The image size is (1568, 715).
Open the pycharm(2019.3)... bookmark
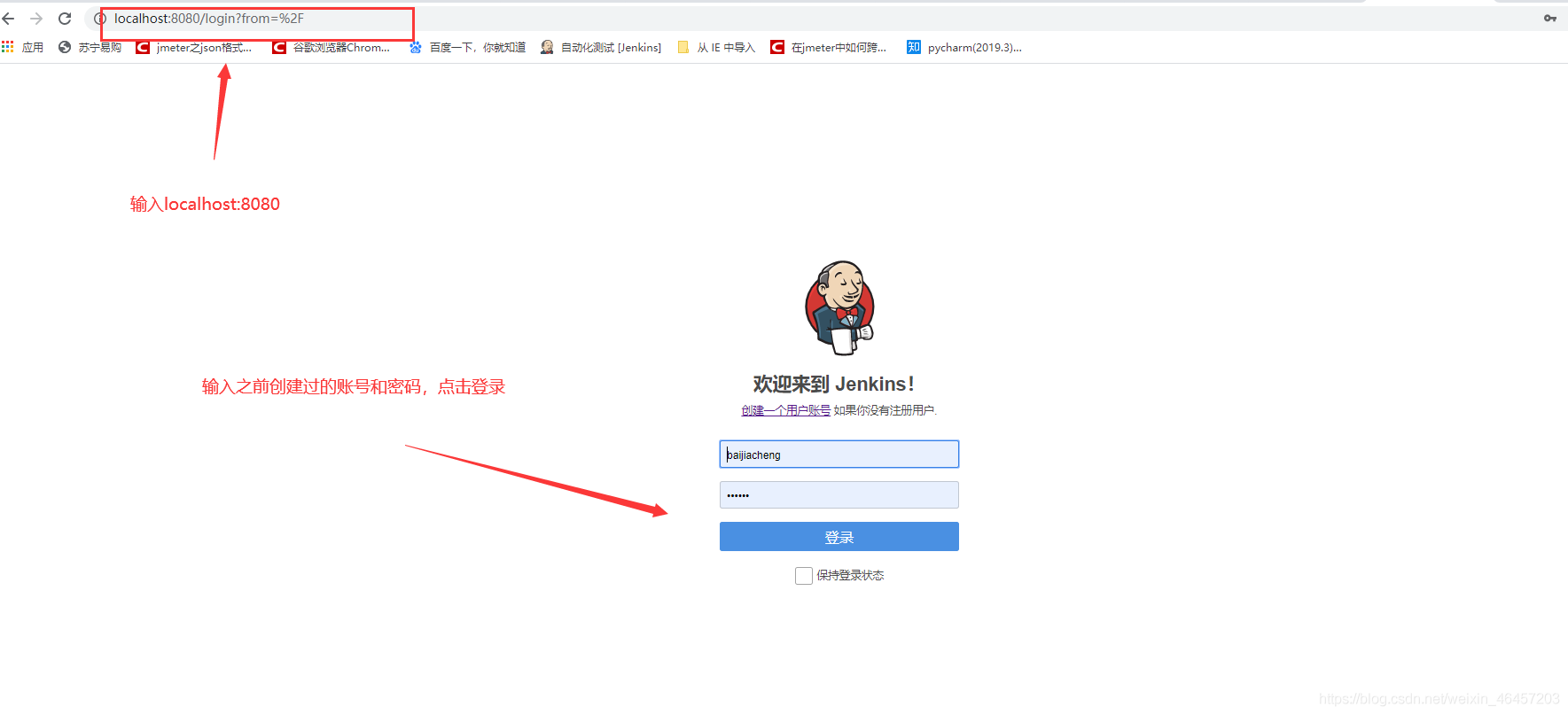[964, 47]
